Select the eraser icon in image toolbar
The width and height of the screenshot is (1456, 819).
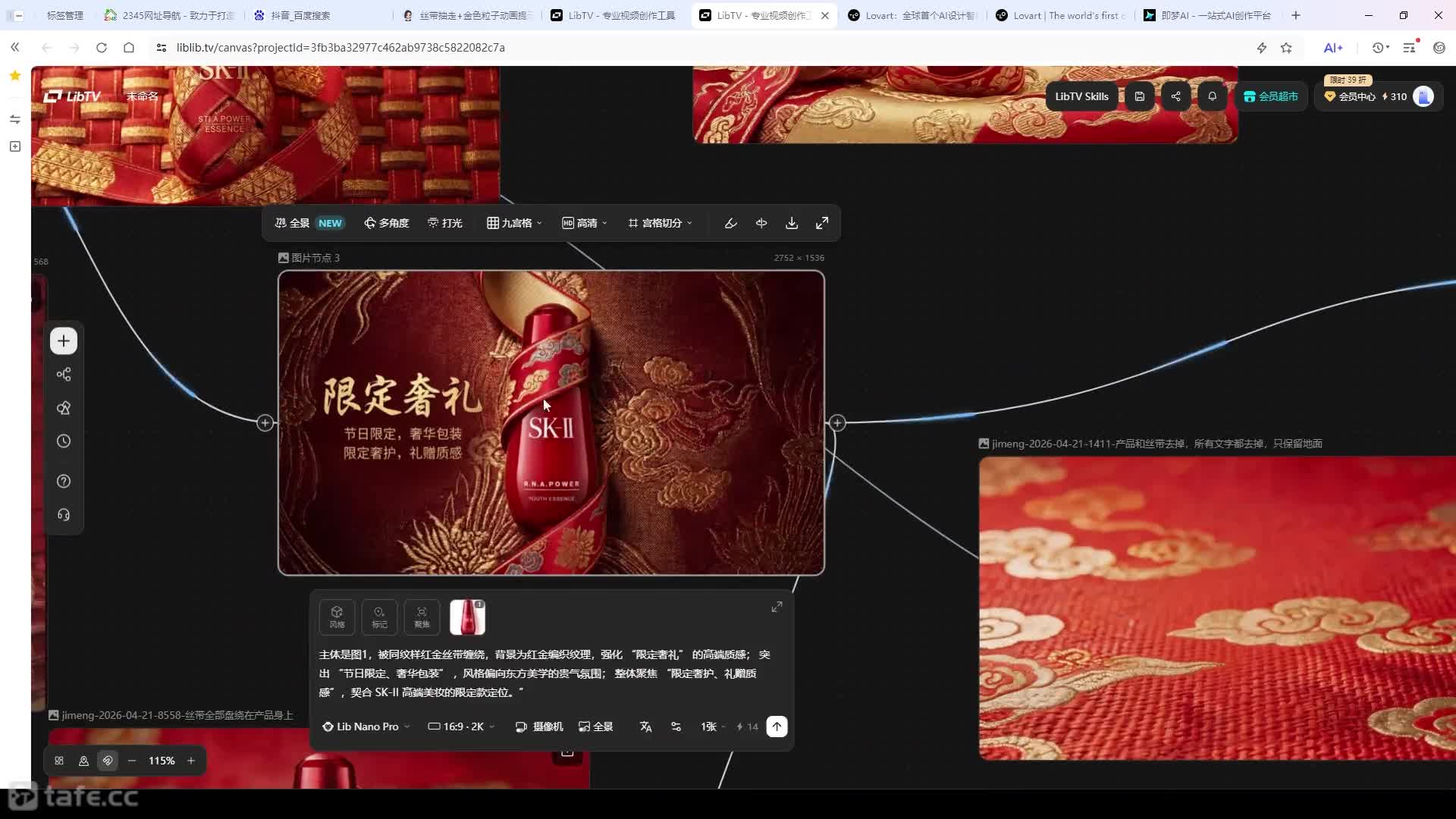pyautogui.click(x=730, y=223)
